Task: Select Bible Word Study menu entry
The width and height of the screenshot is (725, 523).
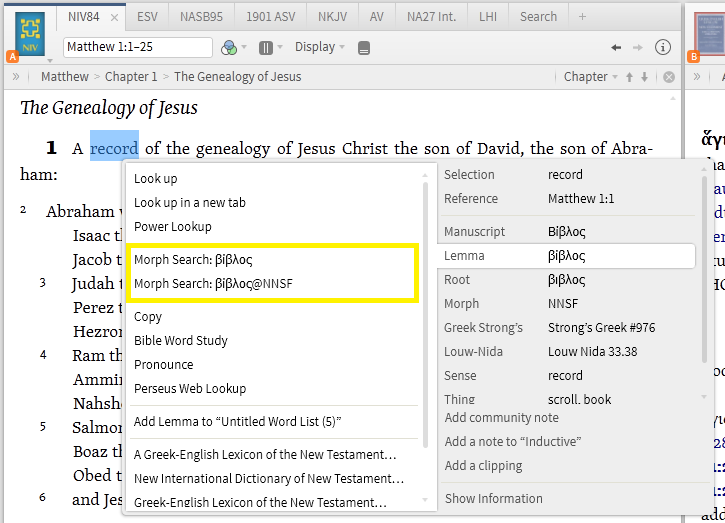Action: [x=181, y=340]
